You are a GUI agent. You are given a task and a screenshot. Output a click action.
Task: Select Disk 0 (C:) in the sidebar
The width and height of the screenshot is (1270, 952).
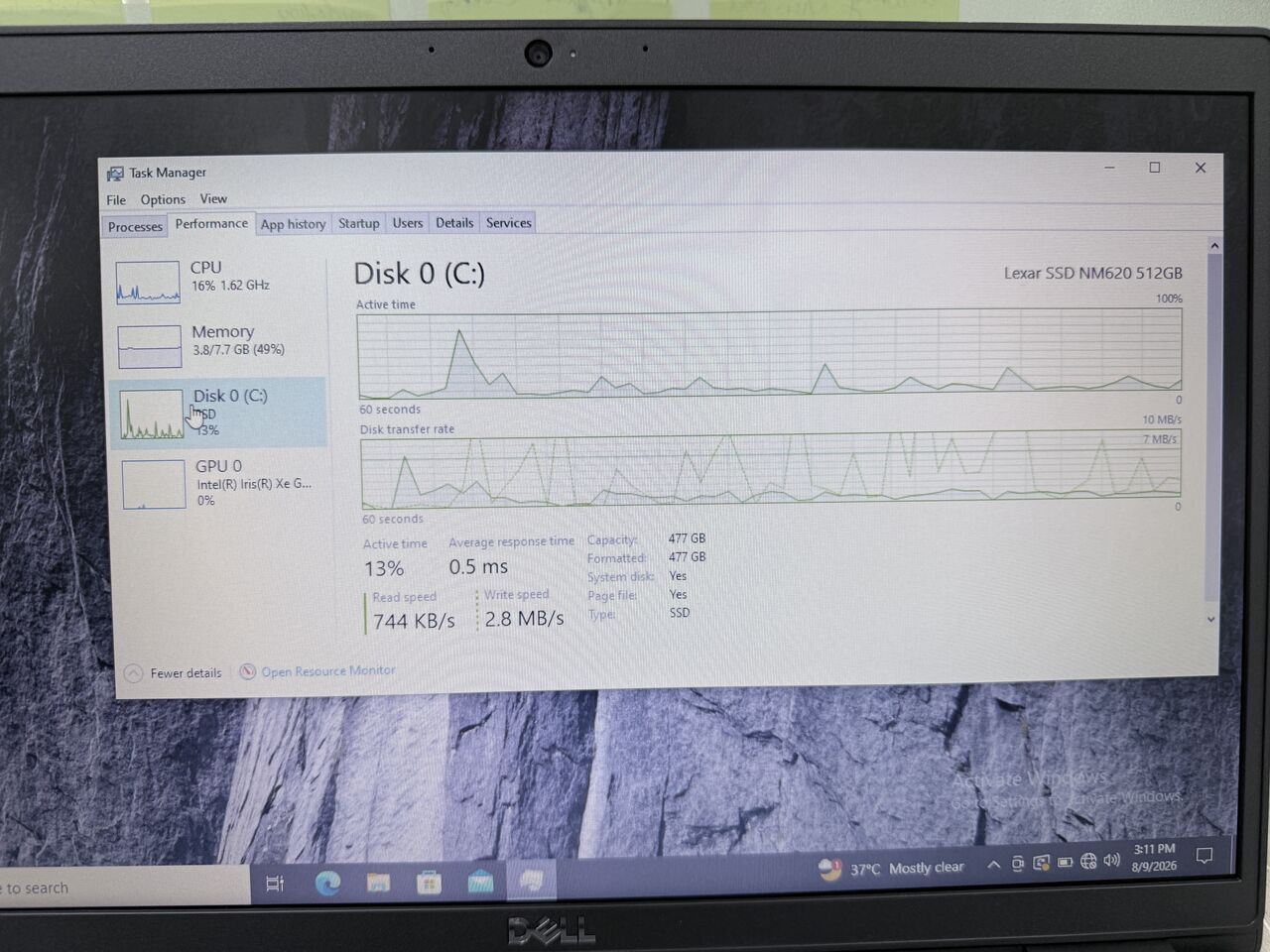coord(217,412)
